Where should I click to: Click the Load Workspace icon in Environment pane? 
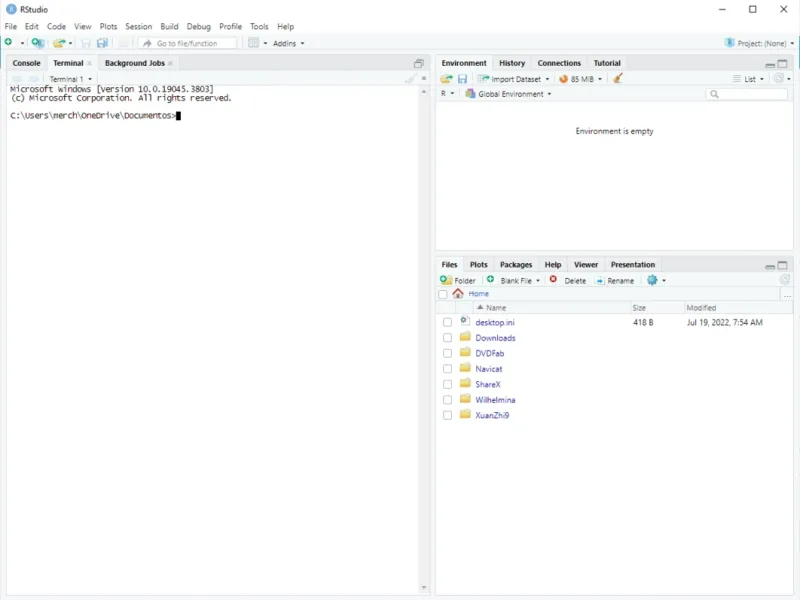(446, 79)
